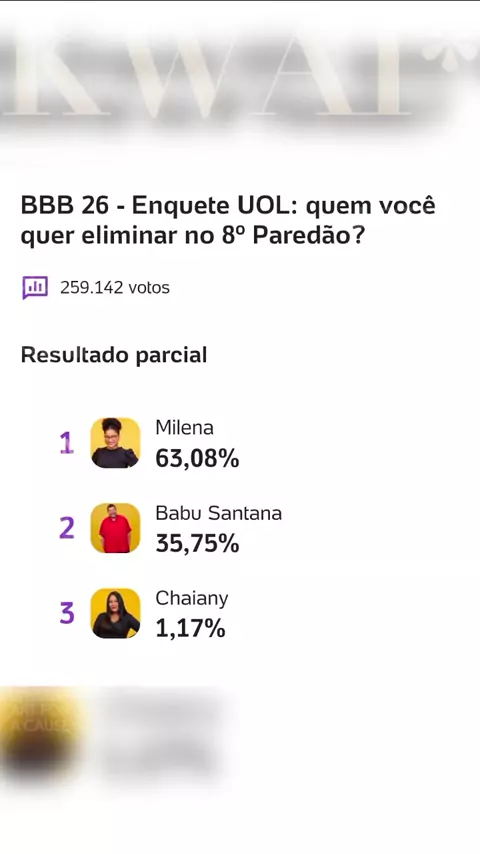Click the purple rank number 2
480x854 pixels.
(x=66, y=528)
